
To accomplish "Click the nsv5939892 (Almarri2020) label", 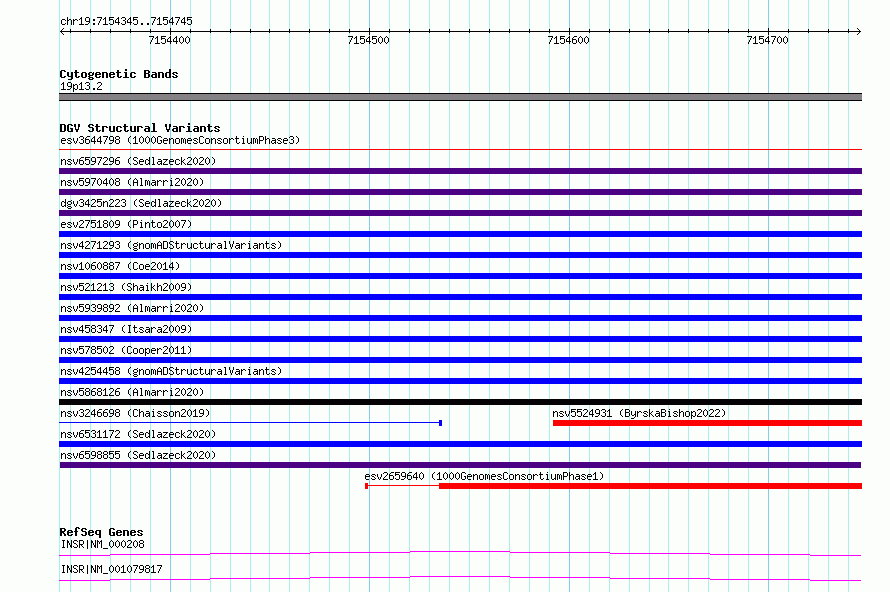I will pos(132,308).
